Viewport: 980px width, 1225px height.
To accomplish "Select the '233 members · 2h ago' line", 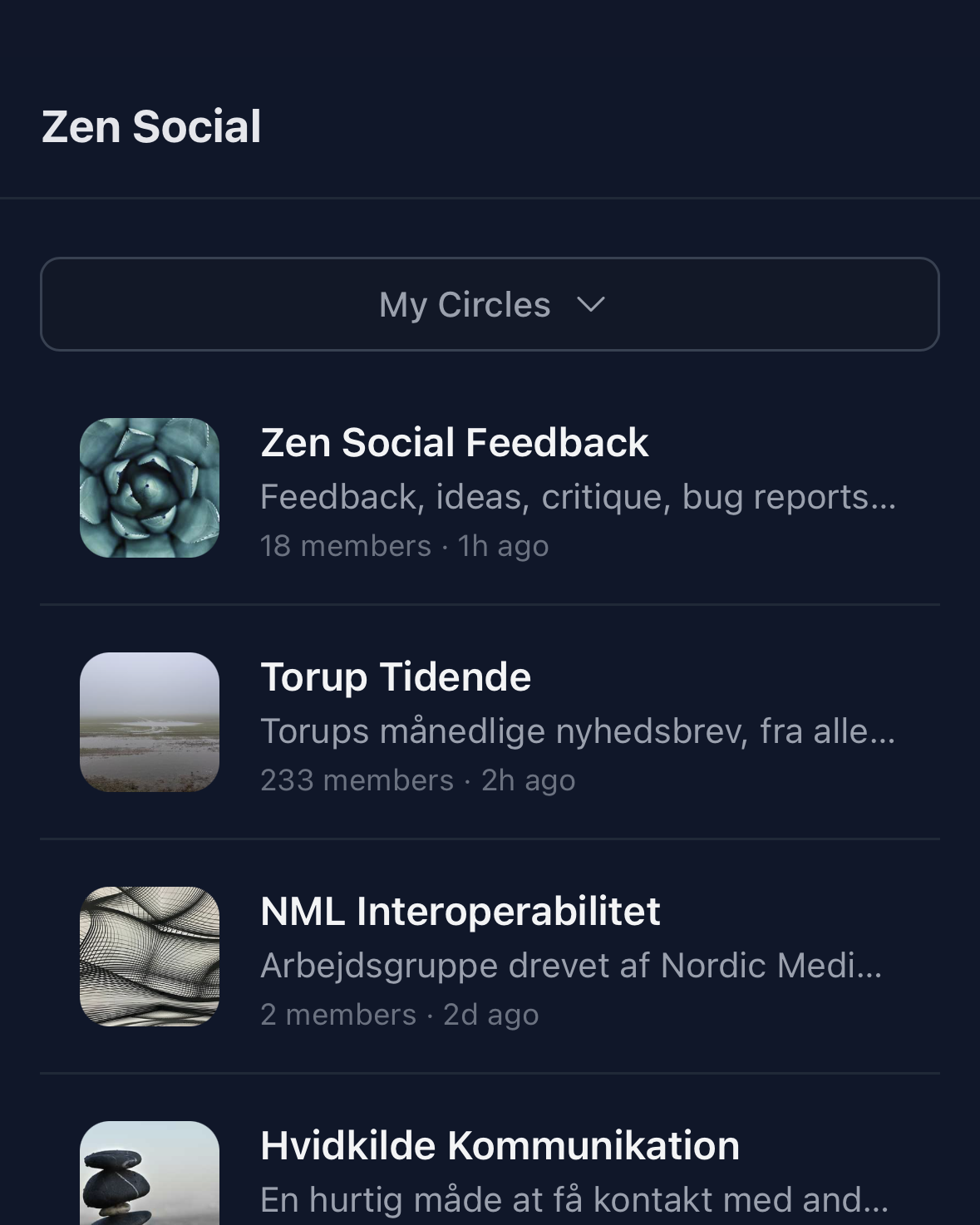I will (x=417, y=780).
